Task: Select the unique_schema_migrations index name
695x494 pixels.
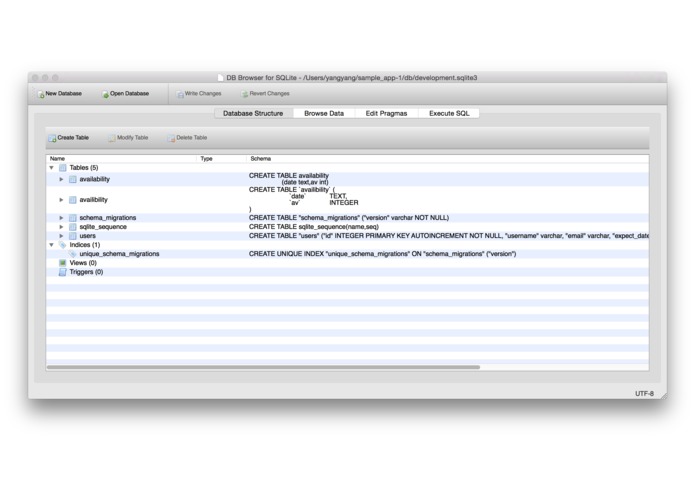Action: point(119,254)
